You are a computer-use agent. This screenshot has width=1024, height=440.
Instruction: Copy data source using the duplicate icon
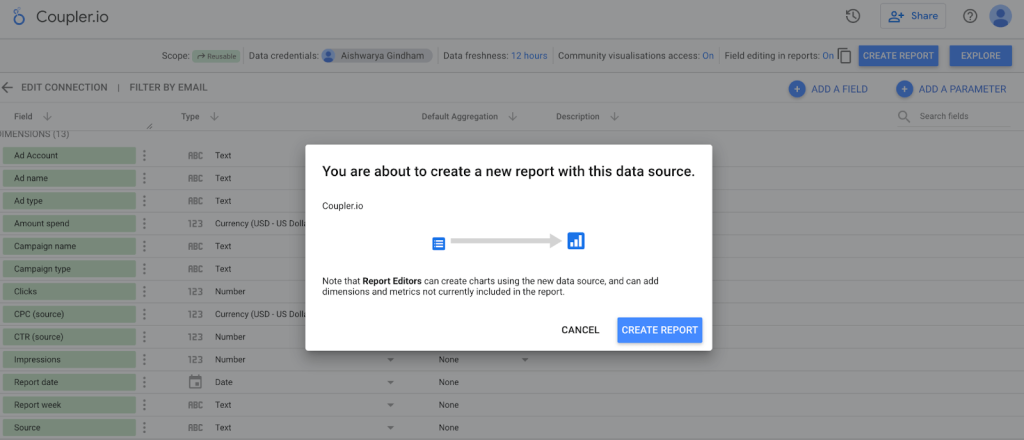point(844,56)
